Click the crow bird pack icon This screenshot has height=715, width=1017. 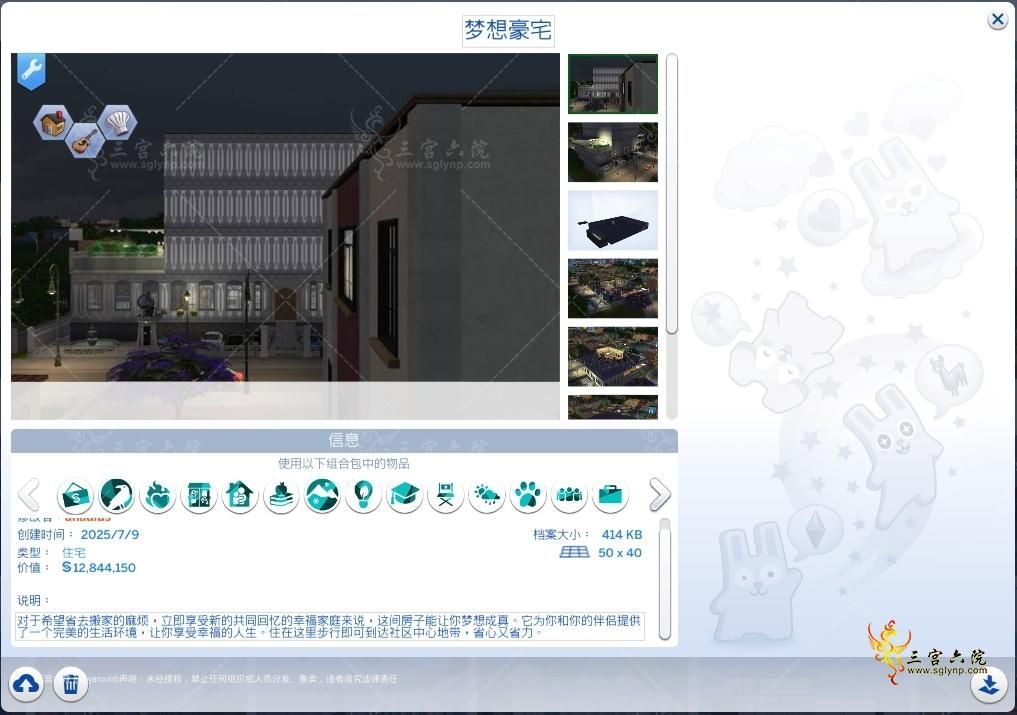pyautogui.click(x=117, y=496)
